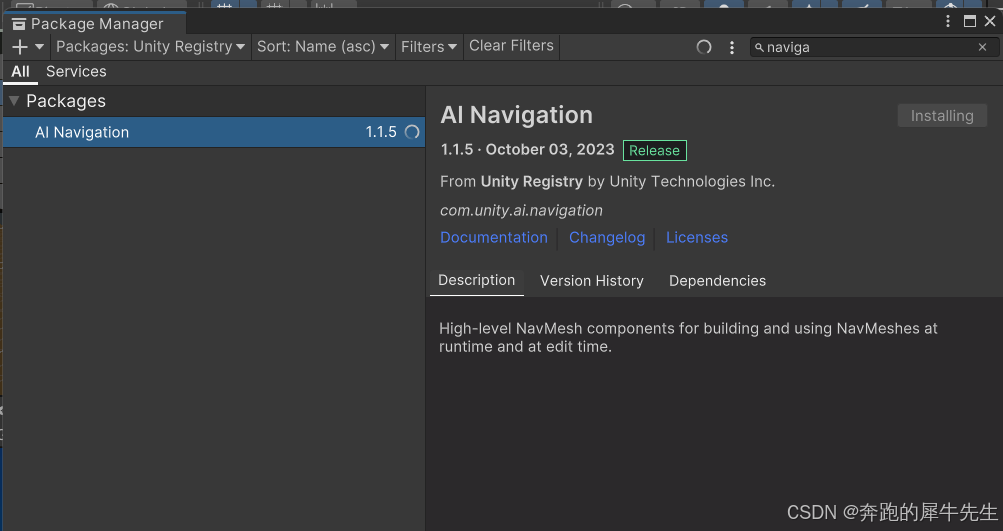Switch to Version History tab
Viewport: 1003px width, 531px height.
click(x=592, y=281)
